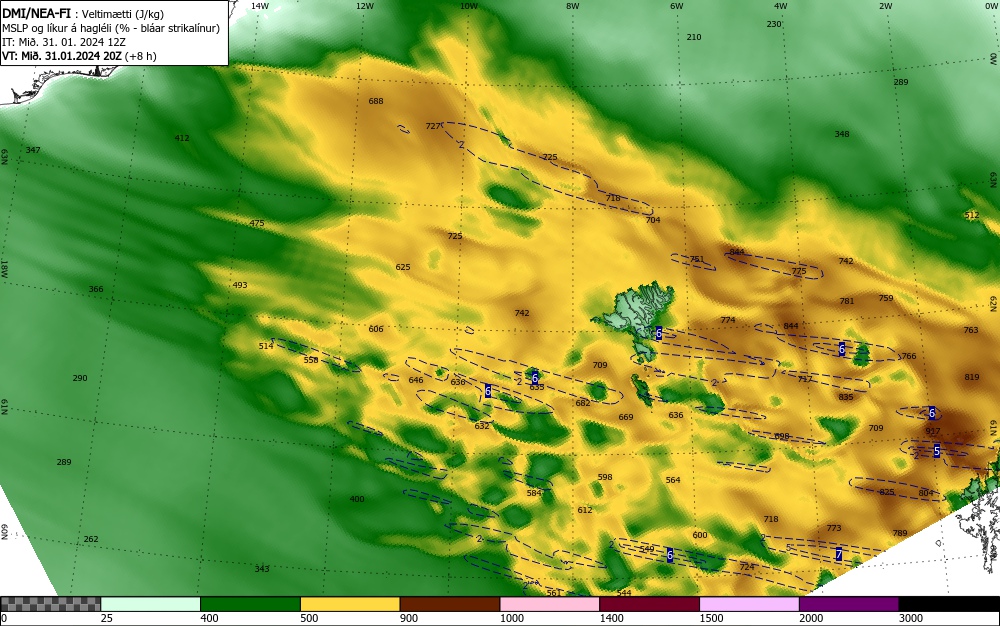This screenshot has height=626, width=1000.
Task: Click the 8W longitude label
Action: point(573,6)
